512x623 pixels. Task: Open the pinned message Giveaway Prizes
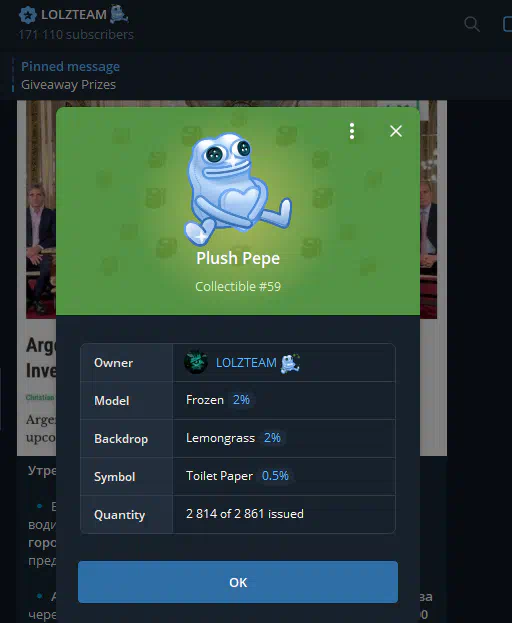point(70,75)
